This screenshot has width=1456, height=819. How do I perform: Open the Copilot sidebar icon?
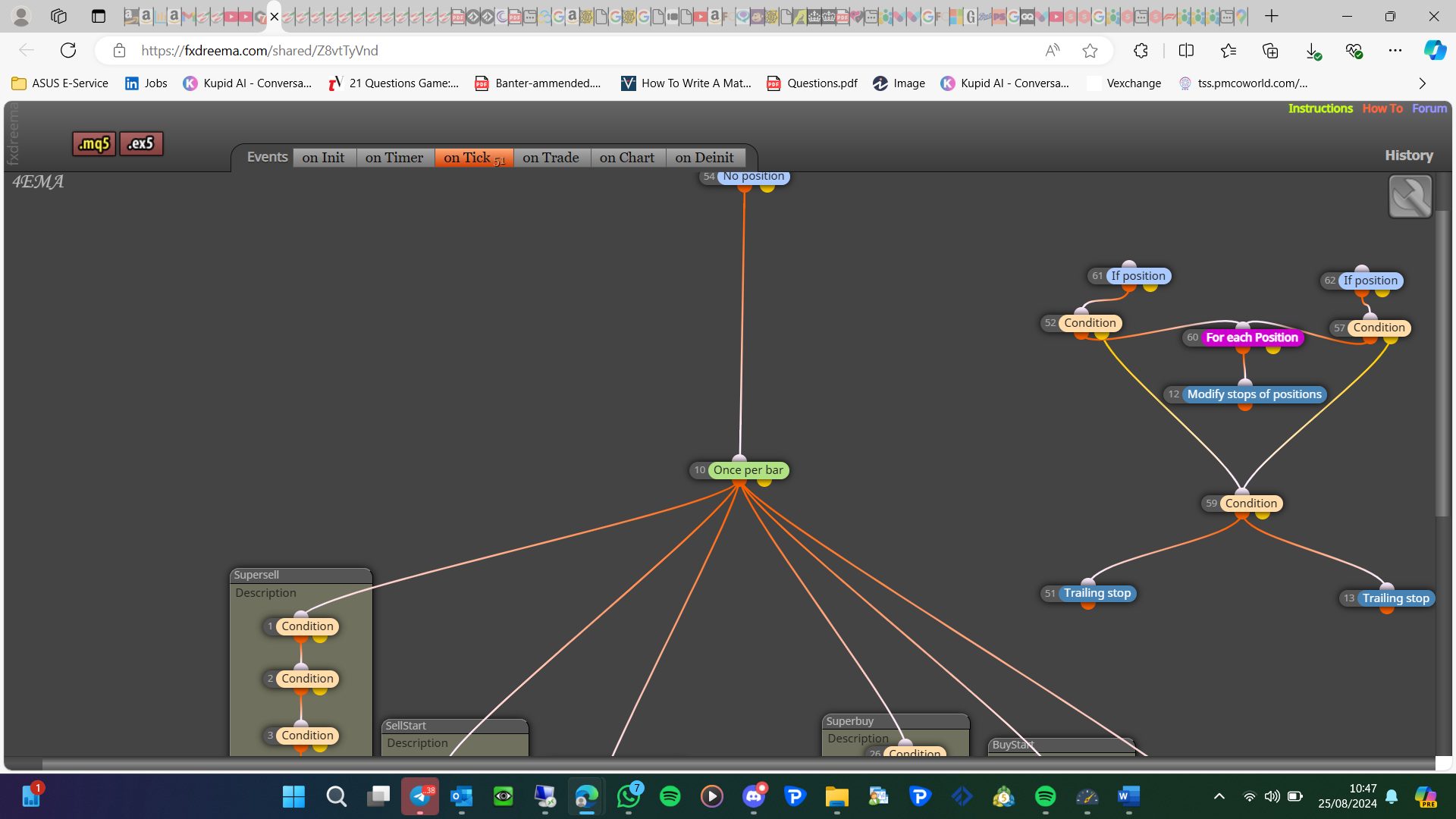click(x=1435, y=51)
